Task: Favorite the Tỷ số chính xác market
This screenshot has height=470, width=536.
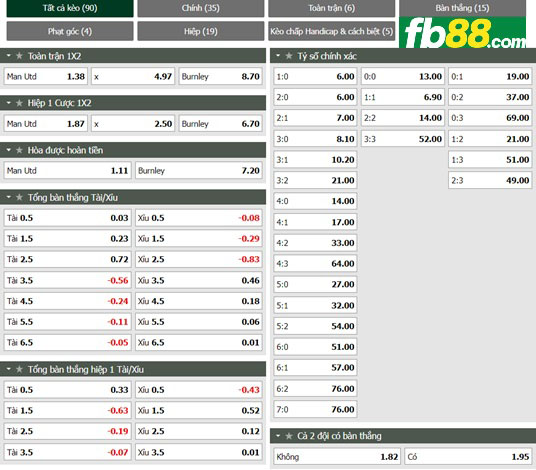Action: click(x=289, y=56)
